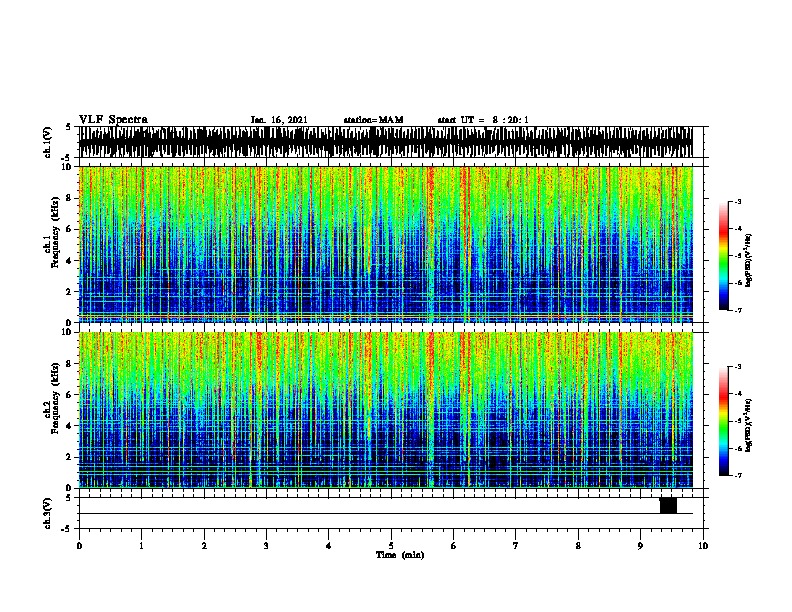Viewport: 792px width, 612px height.
Task: Click the time axis tick label '7'
Action: click(x=516, y=546)
